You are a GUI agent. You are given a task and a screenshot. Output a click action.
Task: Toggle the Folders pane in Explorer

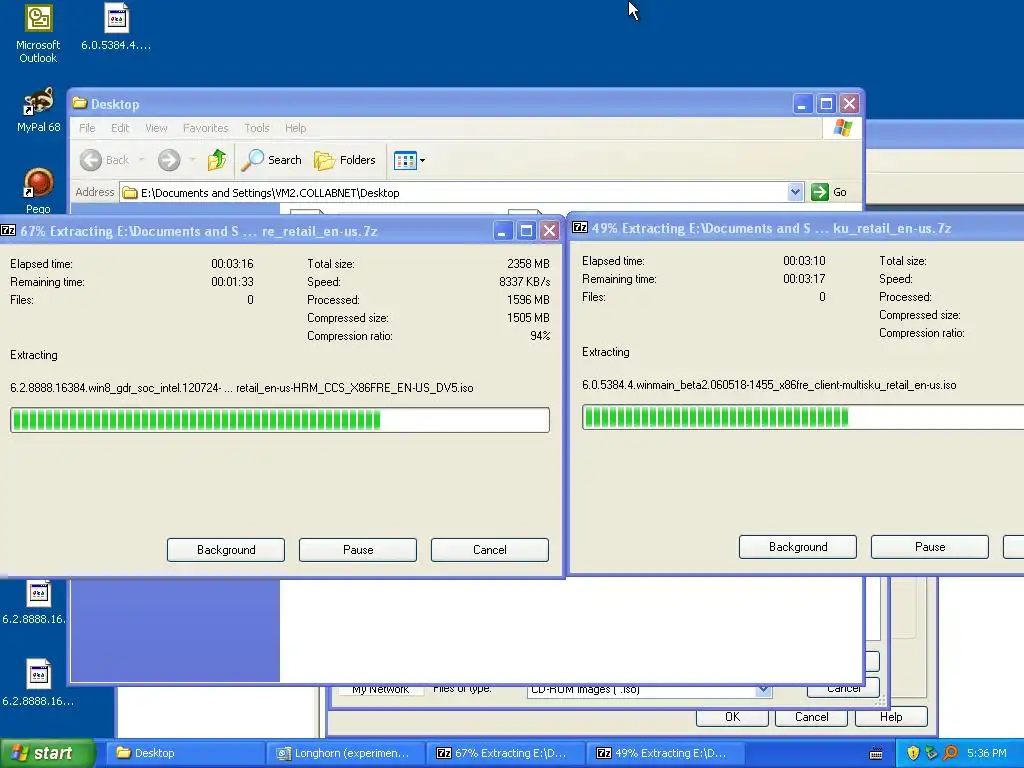point(345,160)
